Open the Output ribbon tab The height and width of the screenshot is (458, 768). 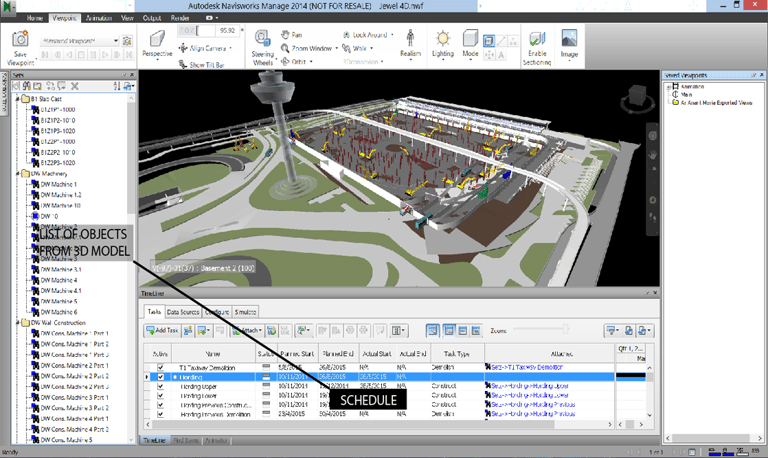tap(152, 18)
